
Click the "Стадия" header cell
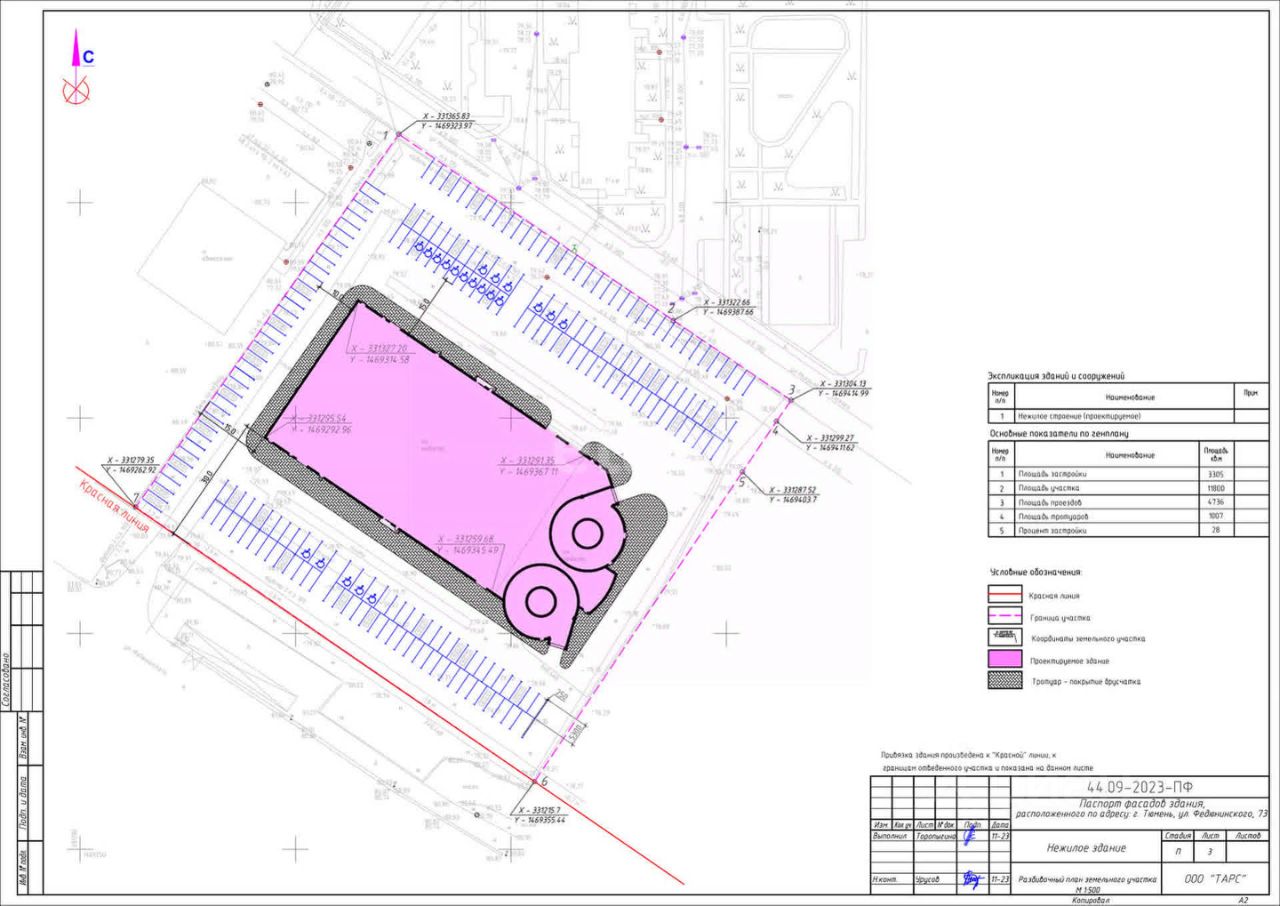pyautogui.click(x=1176, y=834)
